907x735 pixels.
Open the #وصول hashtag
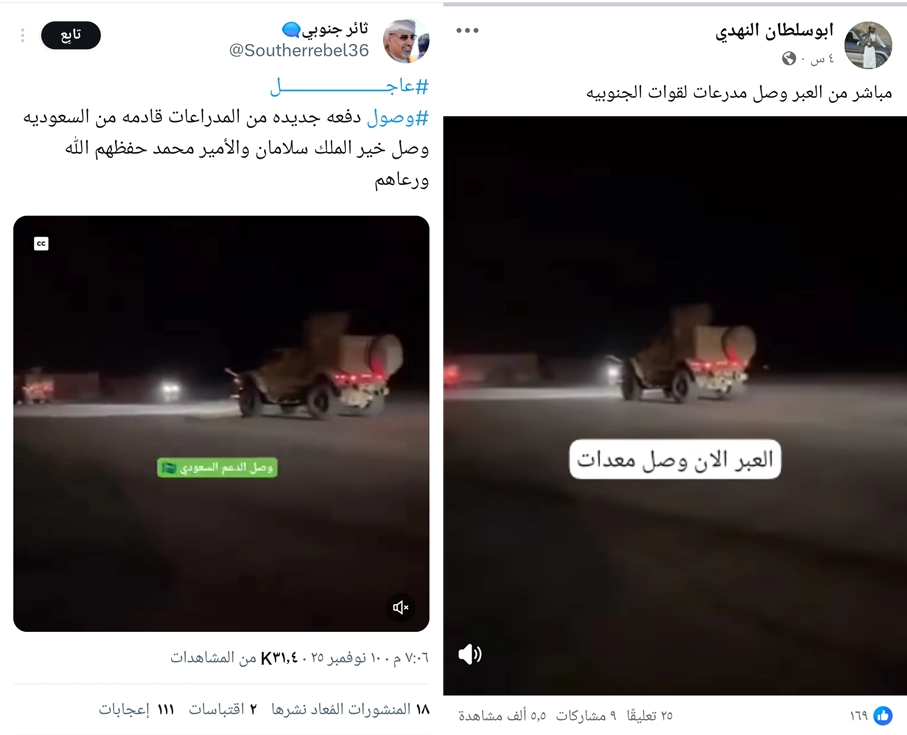click(398, 117)
